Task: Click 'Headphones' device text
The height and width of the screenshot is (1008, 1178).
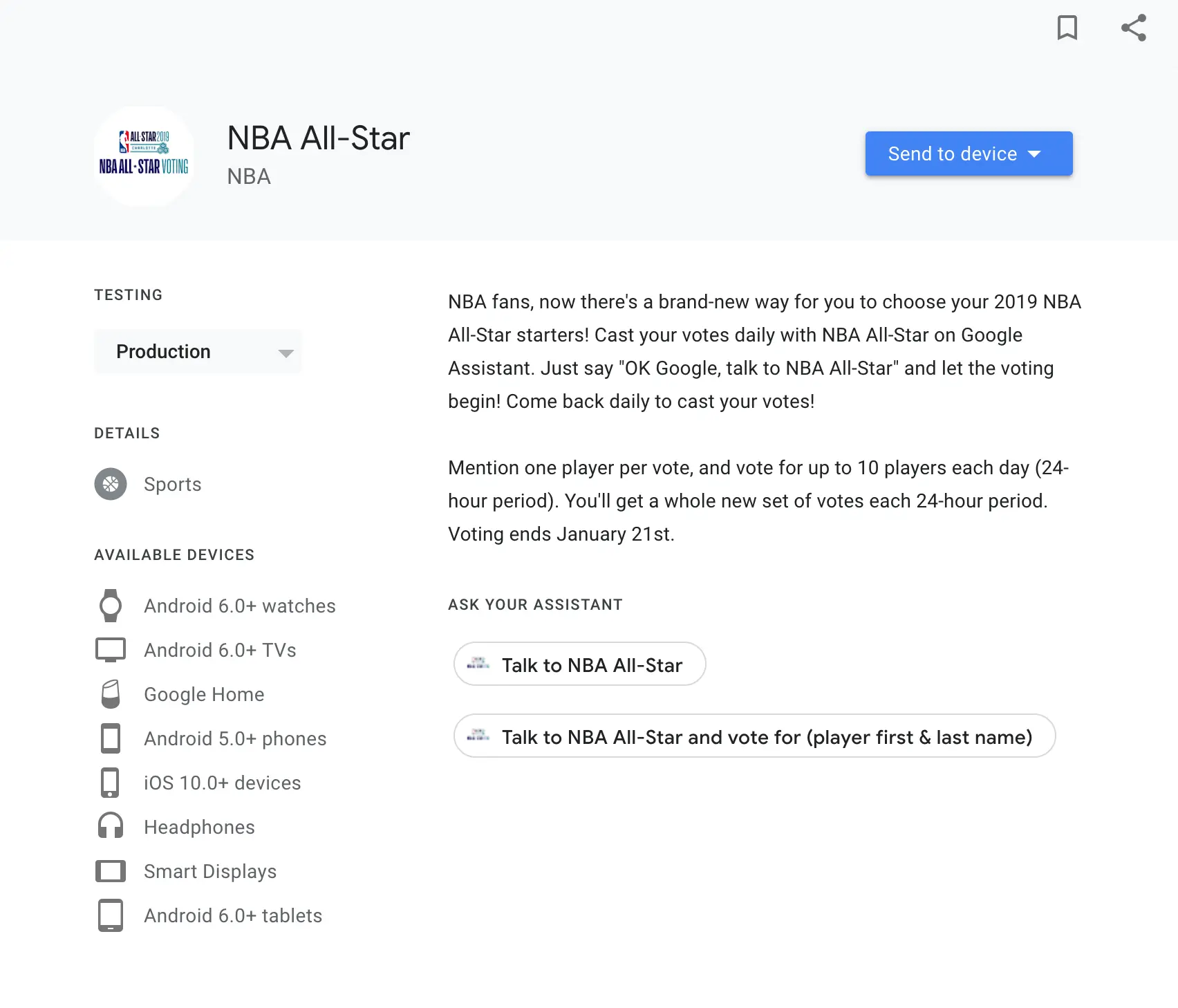Action: [199, 827]
